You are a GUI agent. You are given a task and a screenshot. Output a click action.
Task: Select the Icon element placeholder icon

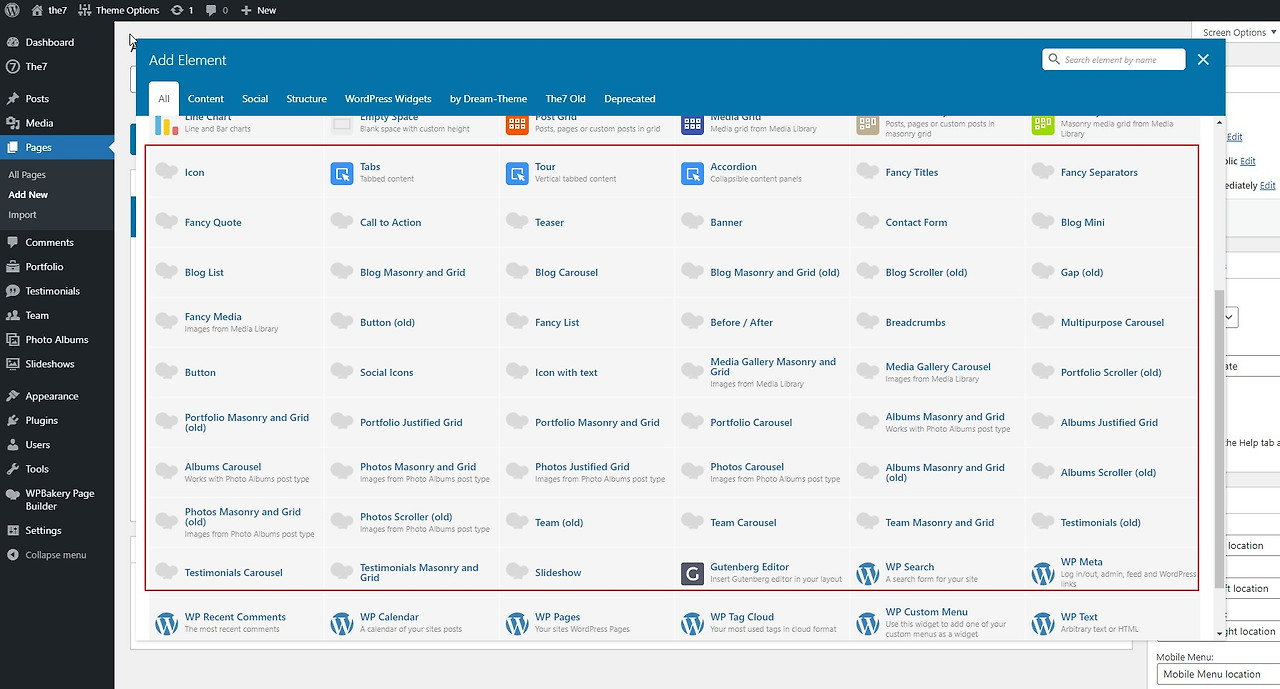point(167,172)
